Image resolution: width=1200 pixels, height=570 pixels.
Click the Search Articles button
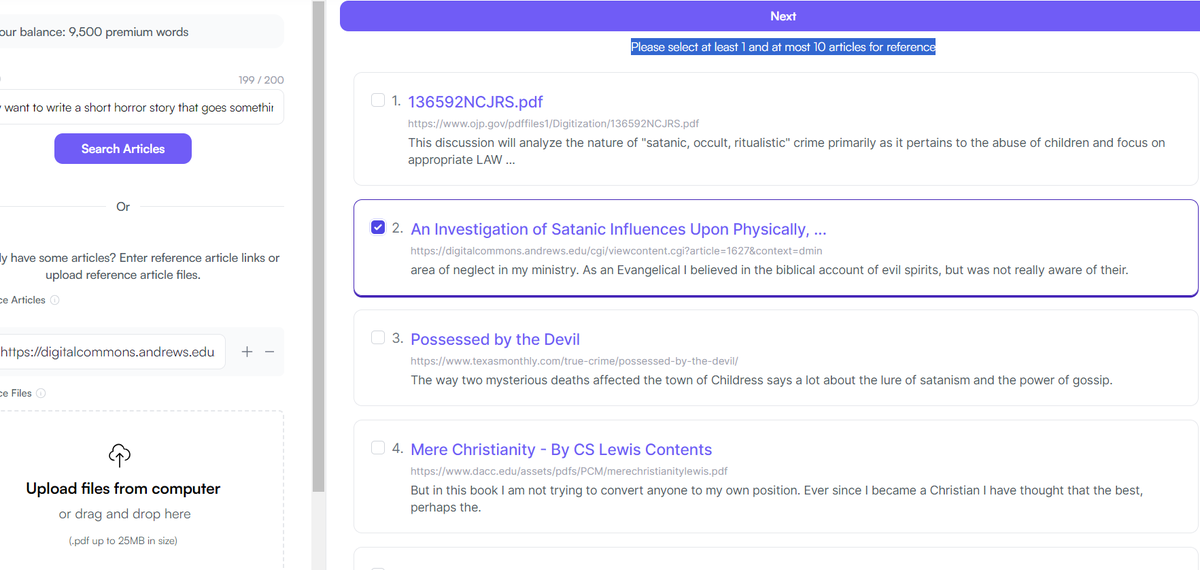click(123, 148)
